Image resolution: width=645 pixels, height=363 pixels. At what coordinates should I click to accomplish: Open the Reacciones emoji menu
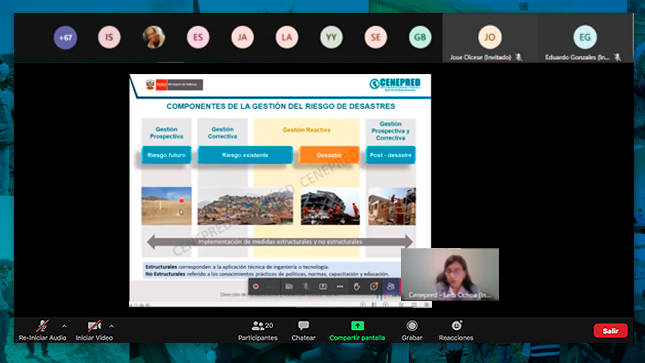click(x=456, y=330)
